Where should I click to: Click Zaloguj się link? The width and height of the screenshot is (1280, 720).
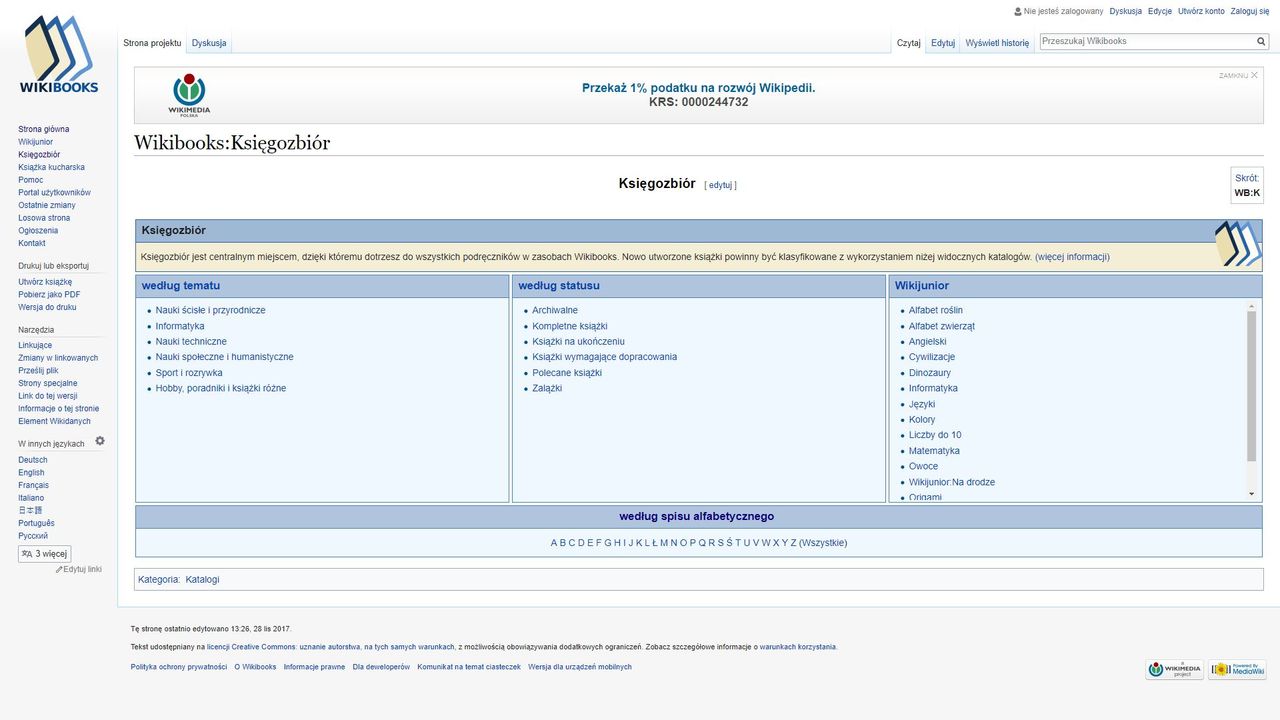[1250, 11]
